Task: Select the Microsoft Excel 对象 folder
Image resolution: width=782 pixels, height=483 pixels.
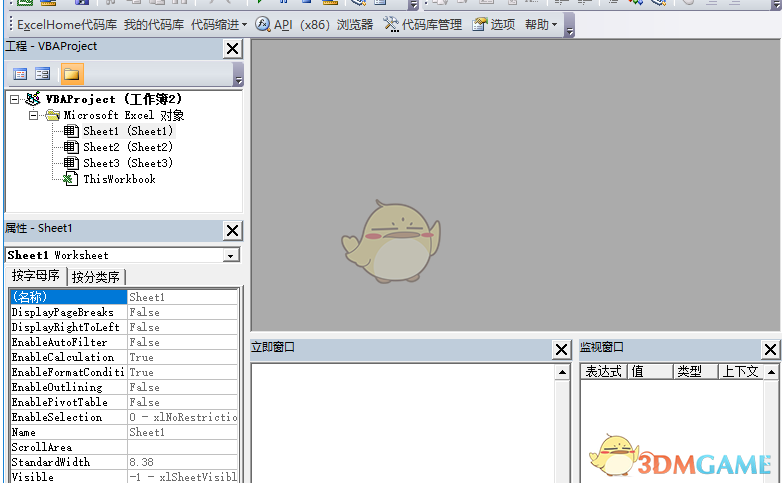Action: (x=124, y=115)
